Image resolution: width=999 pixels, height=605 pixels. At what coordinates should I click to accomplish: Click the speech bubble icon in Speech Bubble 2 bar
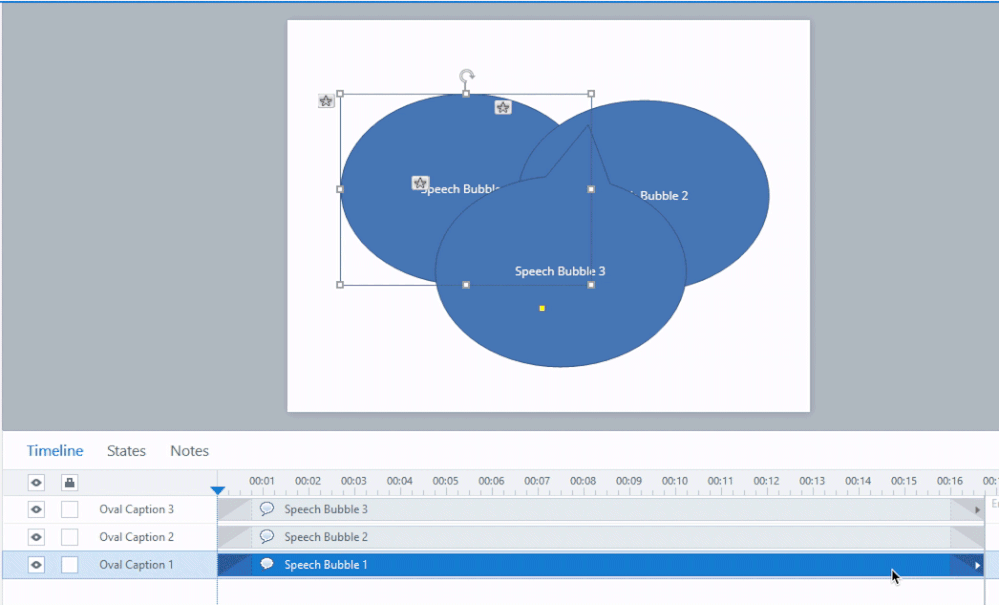click(x=267, y=537)
